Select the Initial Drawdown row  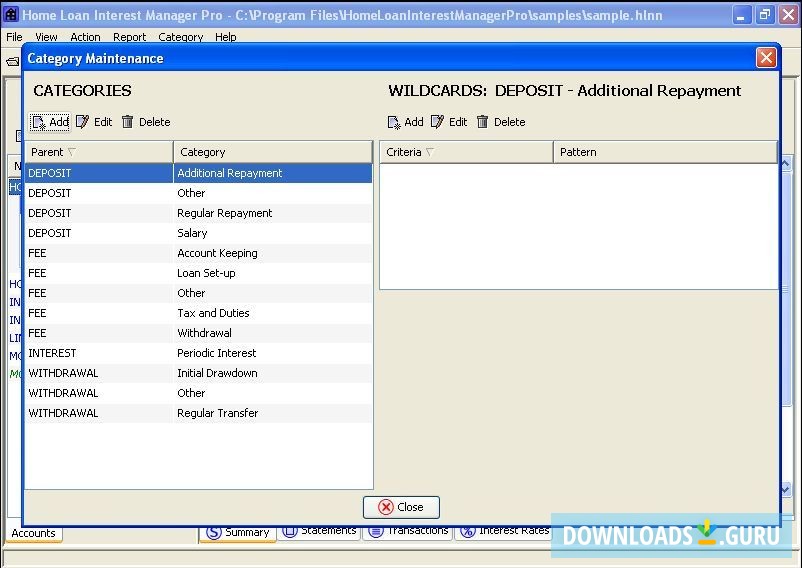(x=198, y=373)
